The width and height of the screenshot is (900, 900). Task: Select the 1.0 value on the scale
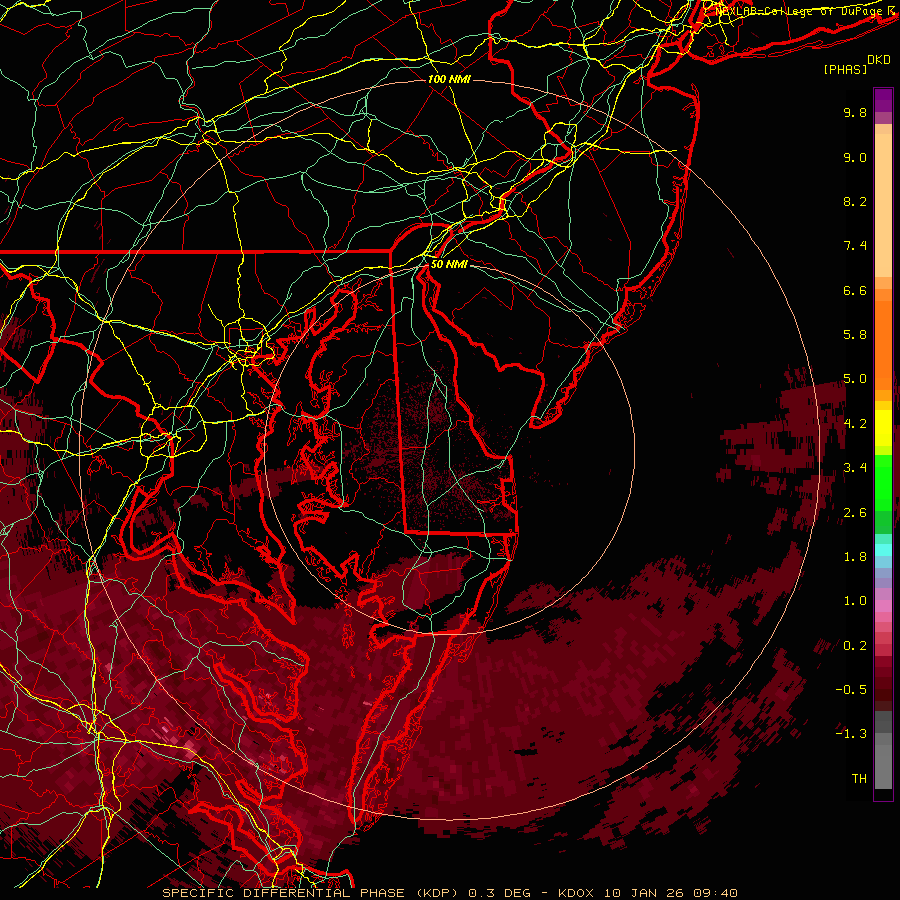(x=855, y=601)
